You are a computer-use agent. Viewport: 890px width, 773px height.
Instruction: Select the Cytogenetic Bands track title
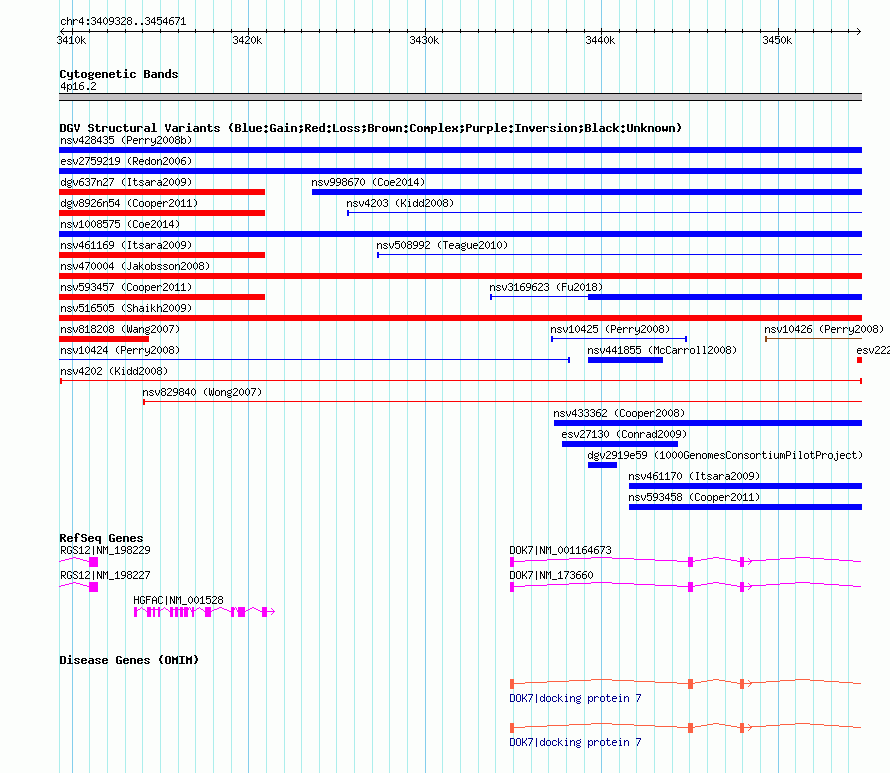click(x=119, y=74)
